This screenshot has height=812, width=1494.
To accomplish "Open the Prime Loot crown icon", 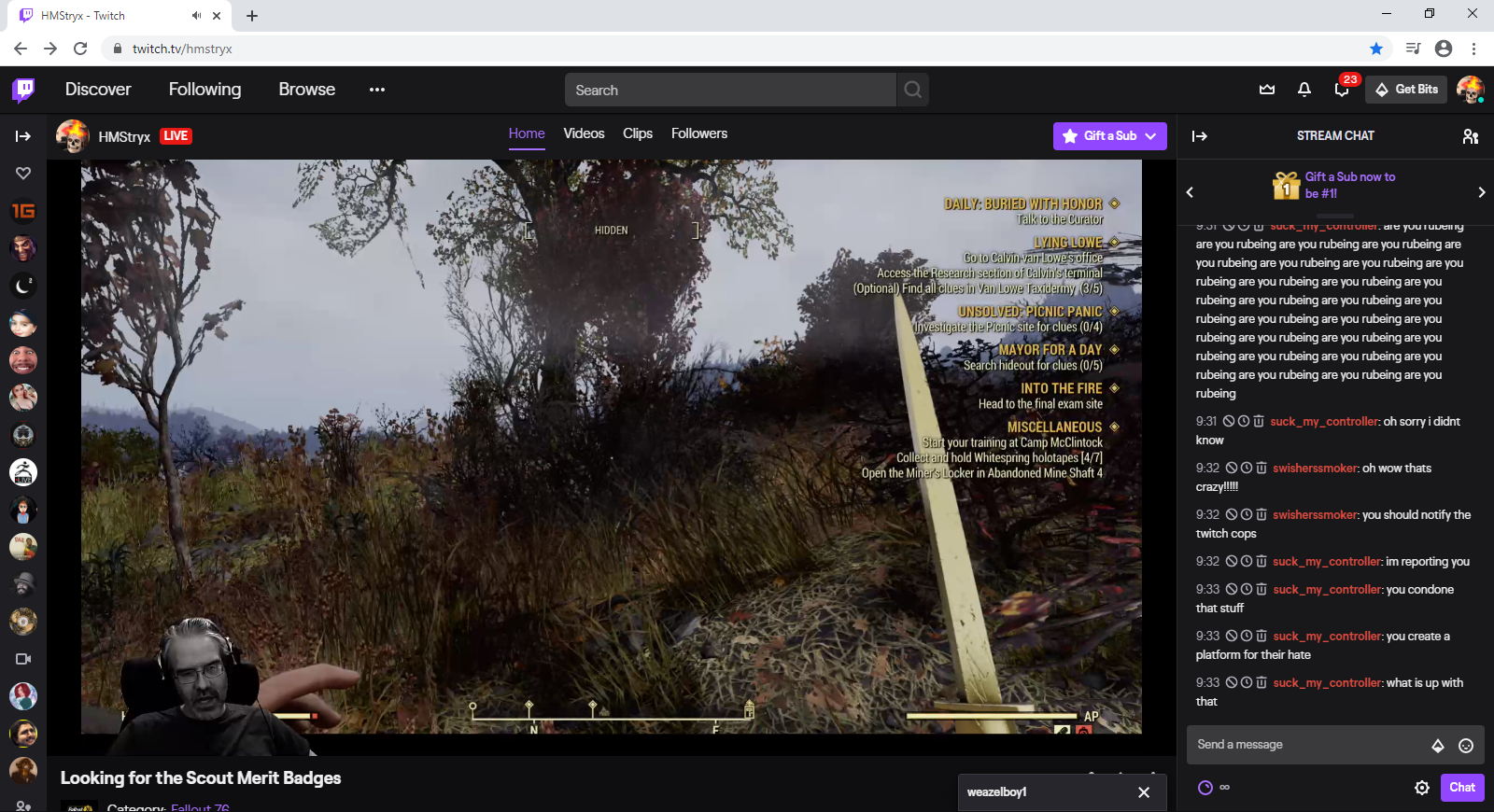I will (1267, 90).
